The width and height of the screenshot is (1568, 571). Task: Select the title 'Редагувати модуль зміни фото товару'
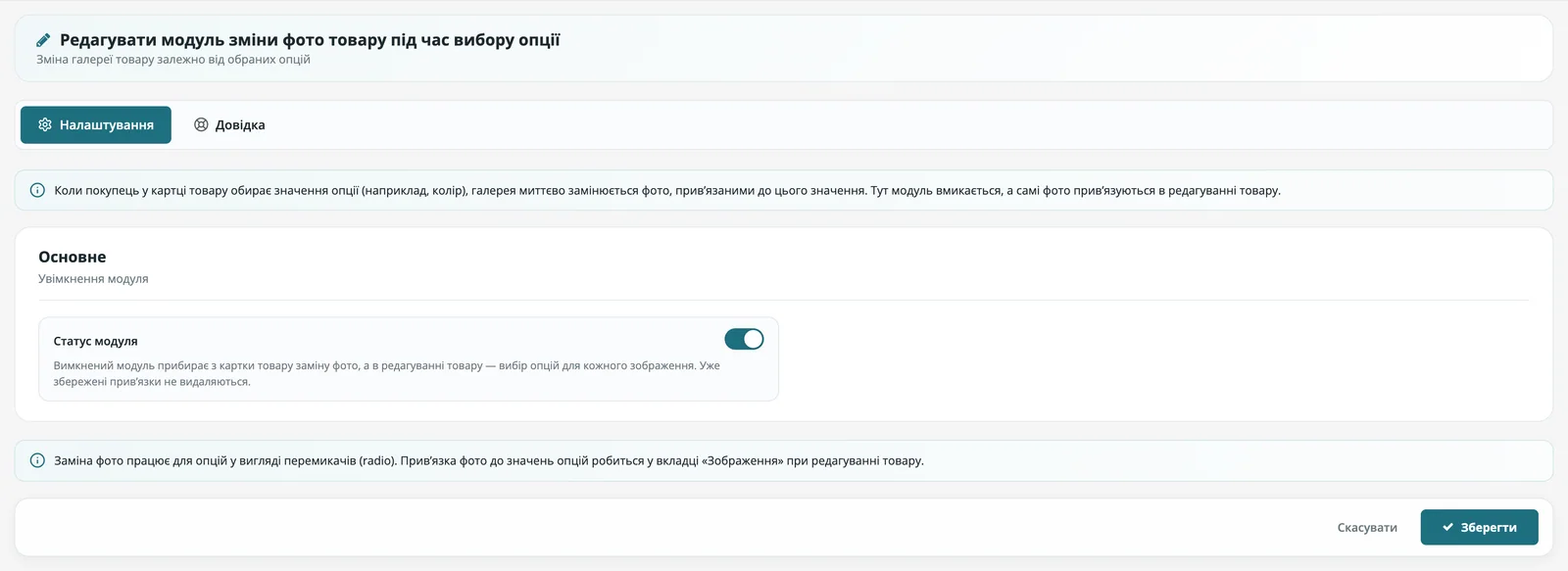pyautogui.click(x=310, y=40)
